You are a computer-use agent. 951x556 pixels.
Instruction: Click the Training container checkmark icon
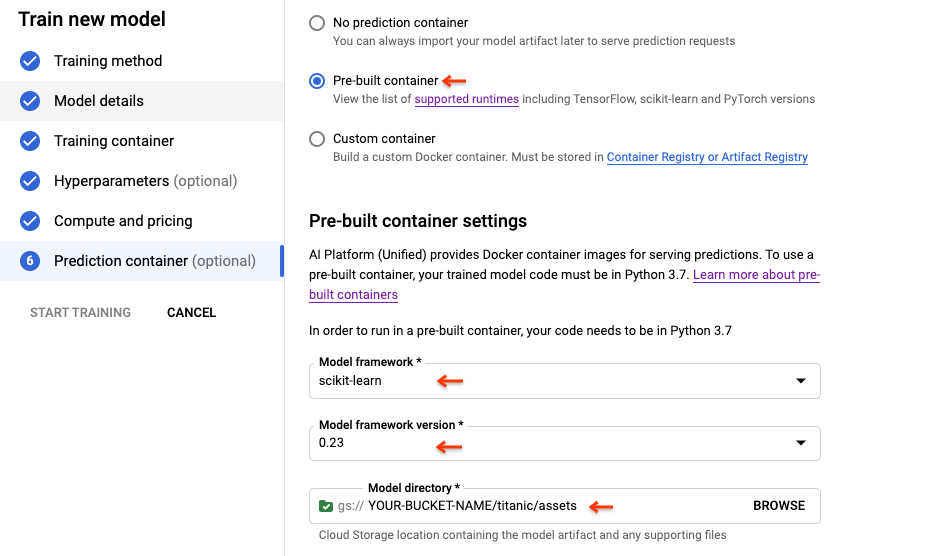[x=30, y=141]
